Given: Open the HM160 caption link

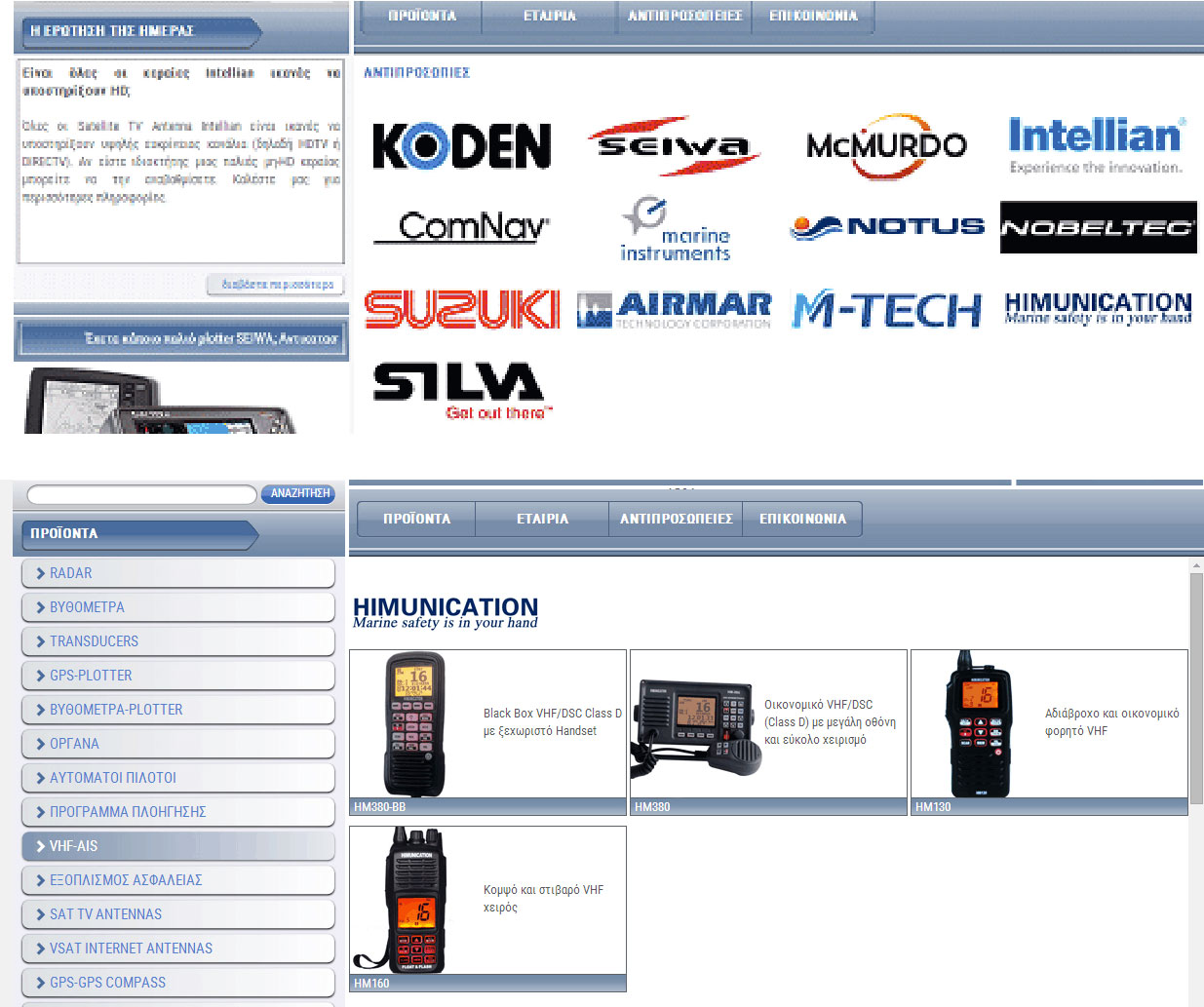Looking at the screenshot, I should click(487, 984).
